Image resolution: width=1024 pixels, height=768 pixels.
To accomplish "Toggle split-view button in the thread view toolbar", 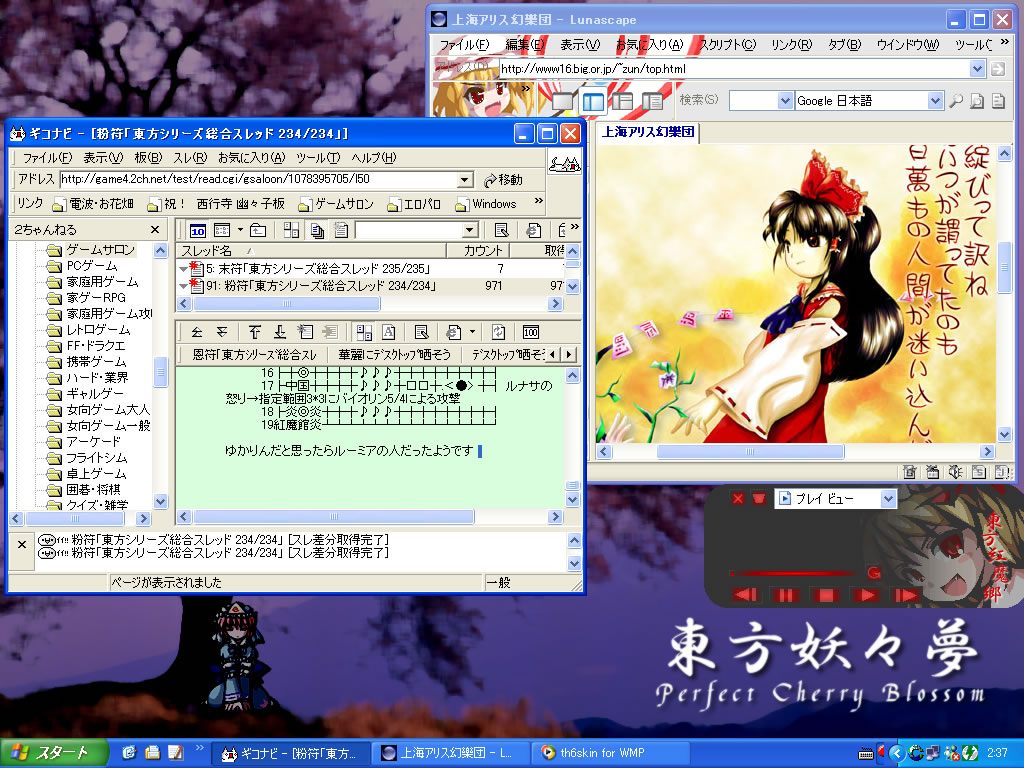I will pos(364,332).
